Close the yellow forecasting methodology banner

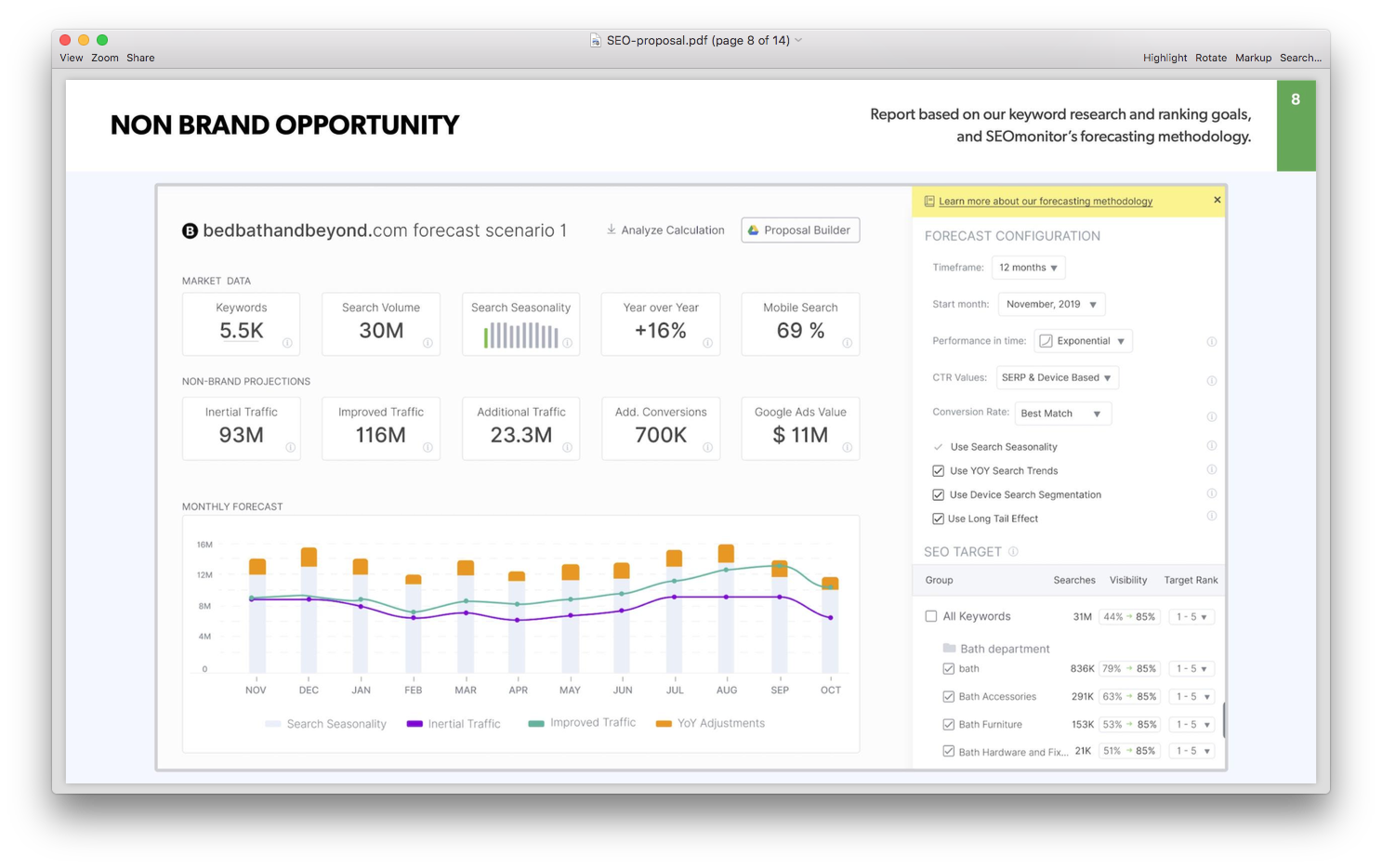[x=1217, y=200]
